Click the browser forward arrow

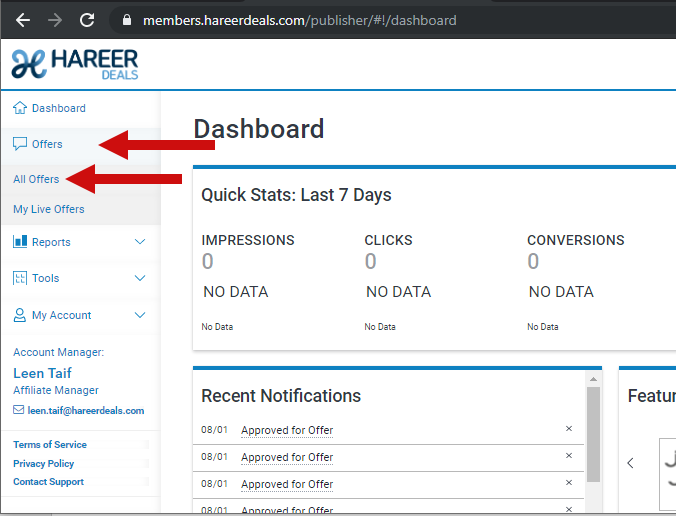point(55,20)
